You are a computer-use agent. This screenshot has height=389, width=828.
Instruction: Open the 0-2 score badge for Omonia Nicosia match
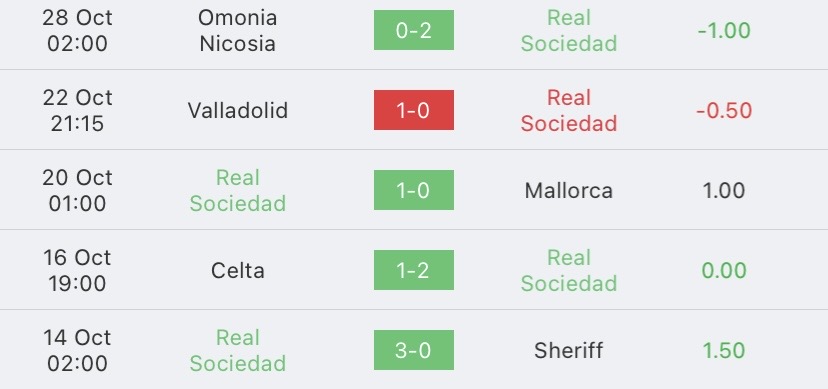tap(413, 30)
